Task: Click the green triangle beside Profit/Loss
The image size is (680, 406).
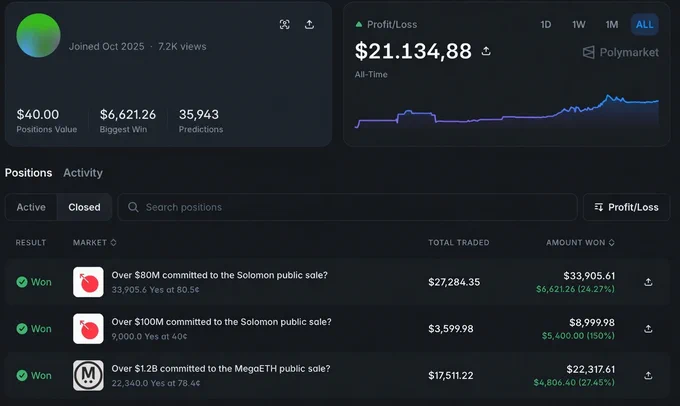Action: [359, 24]
